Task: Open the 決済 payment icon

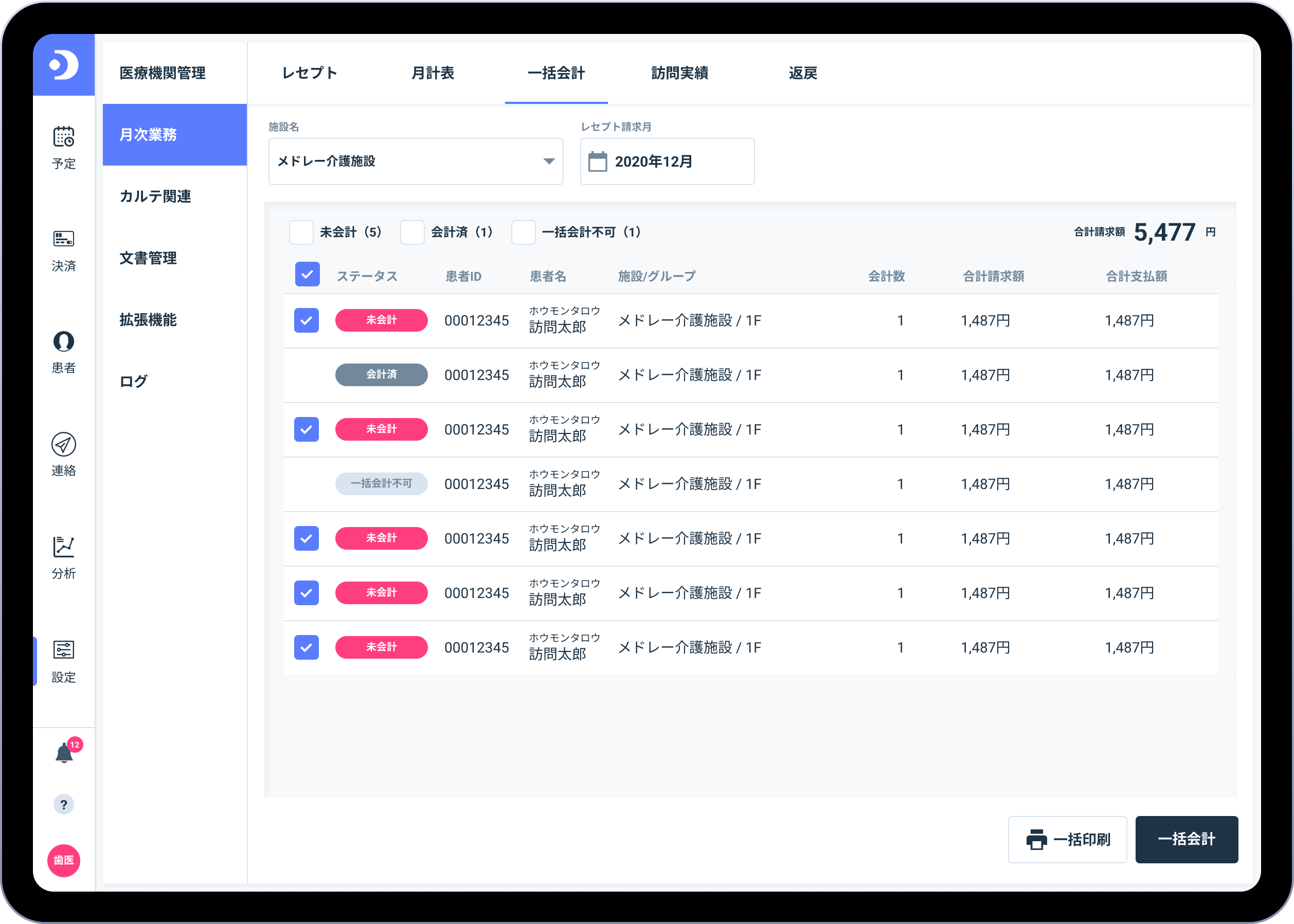Action: (64, 239)
